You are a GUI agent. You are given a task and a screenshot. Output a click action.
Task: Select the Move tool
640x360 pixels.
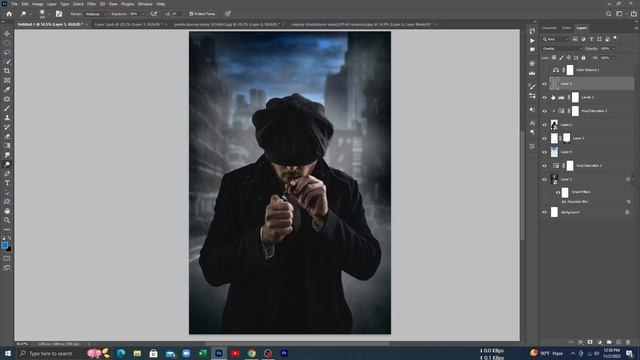[7, 33]
